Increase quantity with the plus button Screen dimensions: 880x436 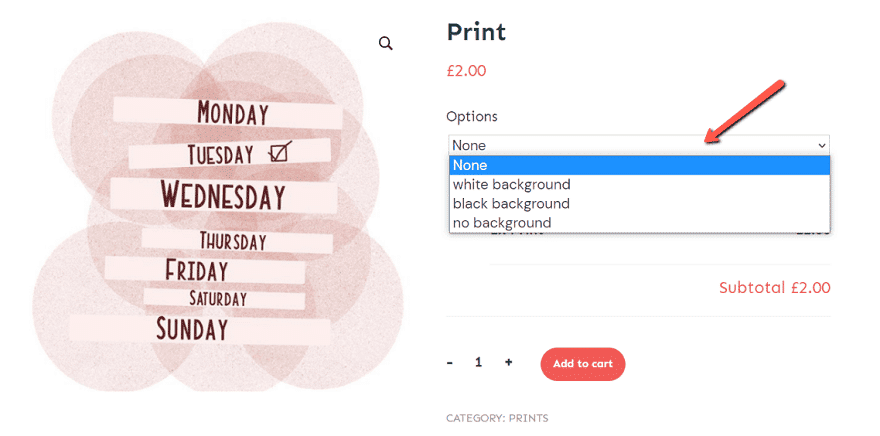pyautogui.click(x=508, y=363)
